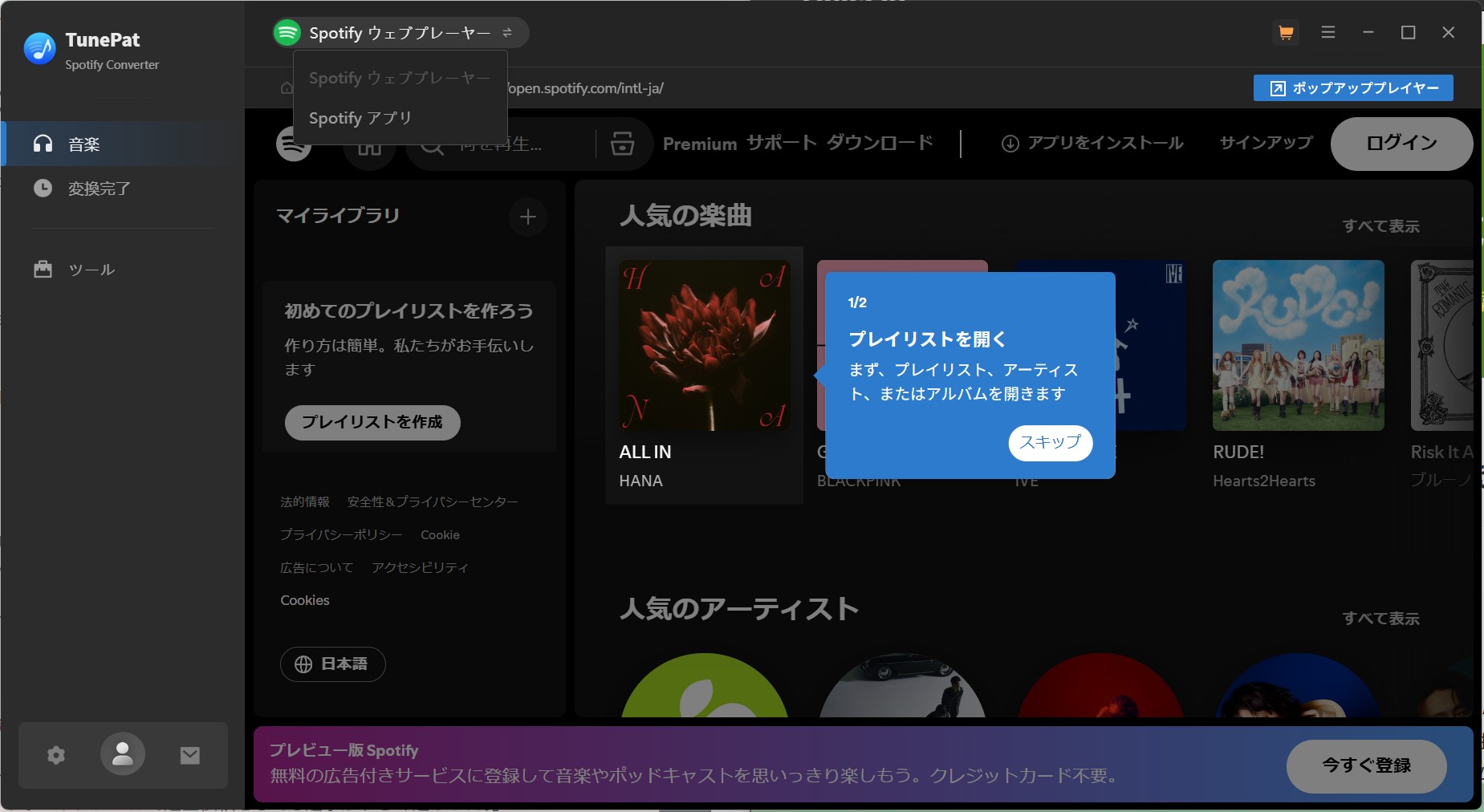
Task: Open the mail feedback icon
Action: coord(190,755)
